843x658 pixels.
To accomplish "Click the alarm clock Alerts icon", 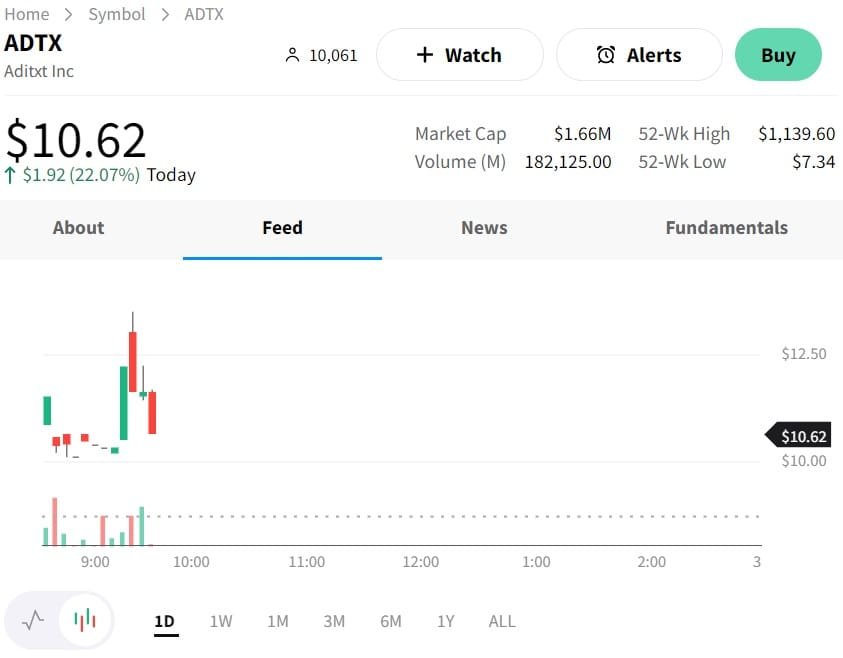I will 606,55.
